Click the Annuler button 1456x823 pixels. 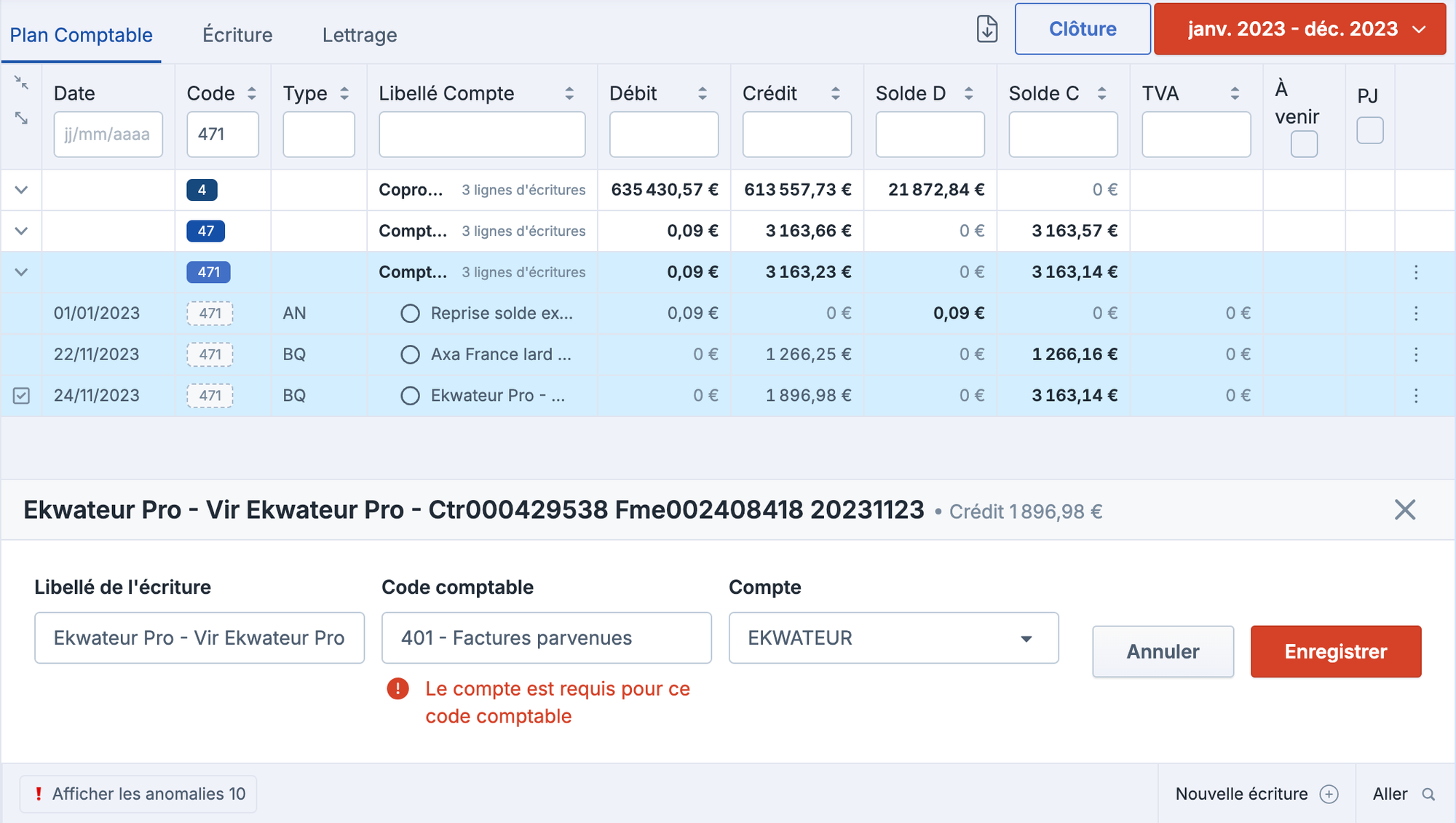click(x=1163, y=651)
